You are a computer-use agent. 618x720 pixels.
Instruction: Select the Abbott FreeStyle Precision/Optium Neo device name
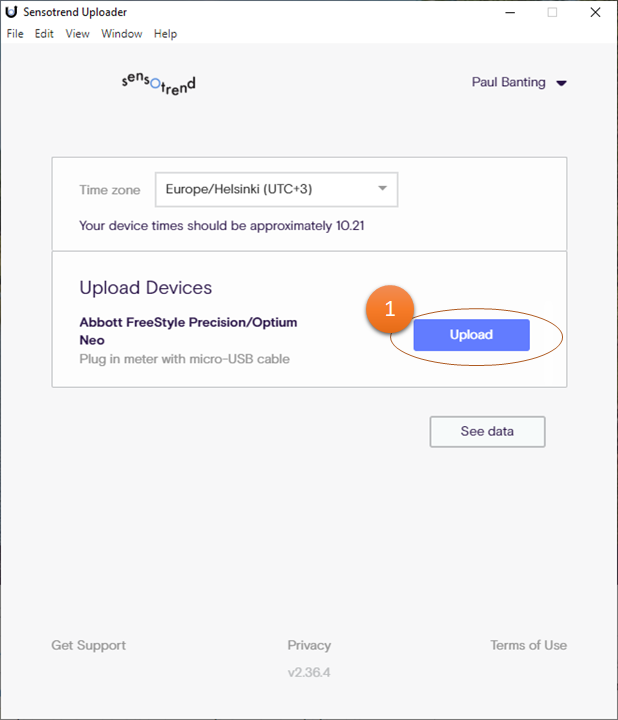[x=188, y=331]
